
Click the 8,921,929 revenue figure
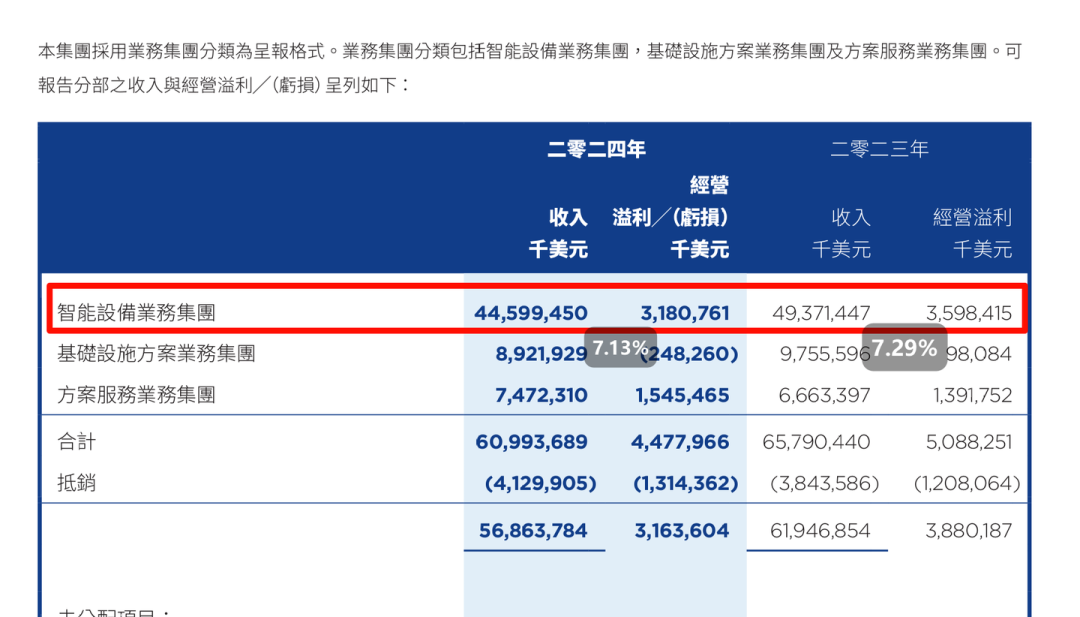(541, 354)
